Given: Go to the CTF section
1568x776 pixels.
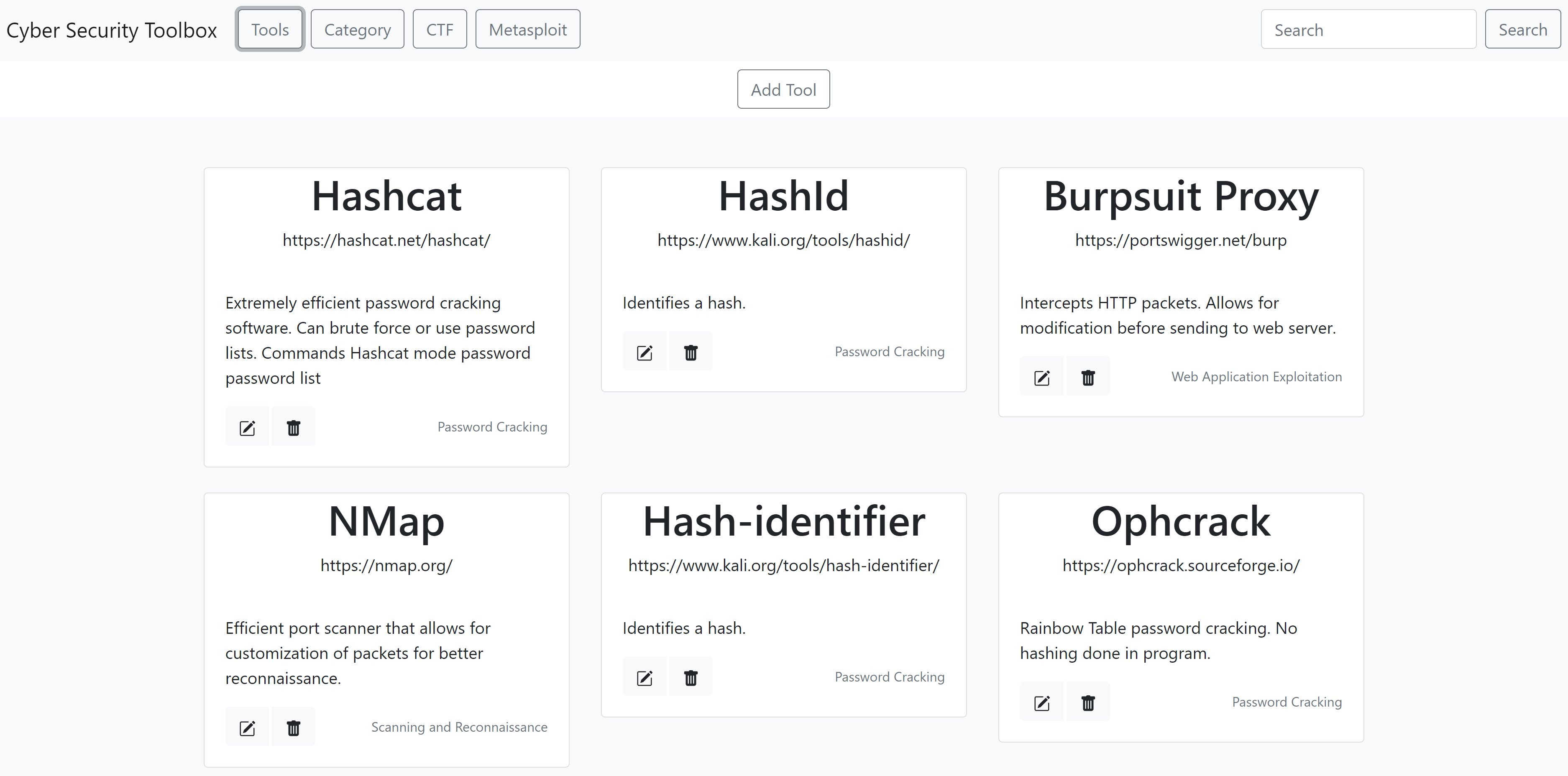Looking at the screenshot, I should point(440,29).
